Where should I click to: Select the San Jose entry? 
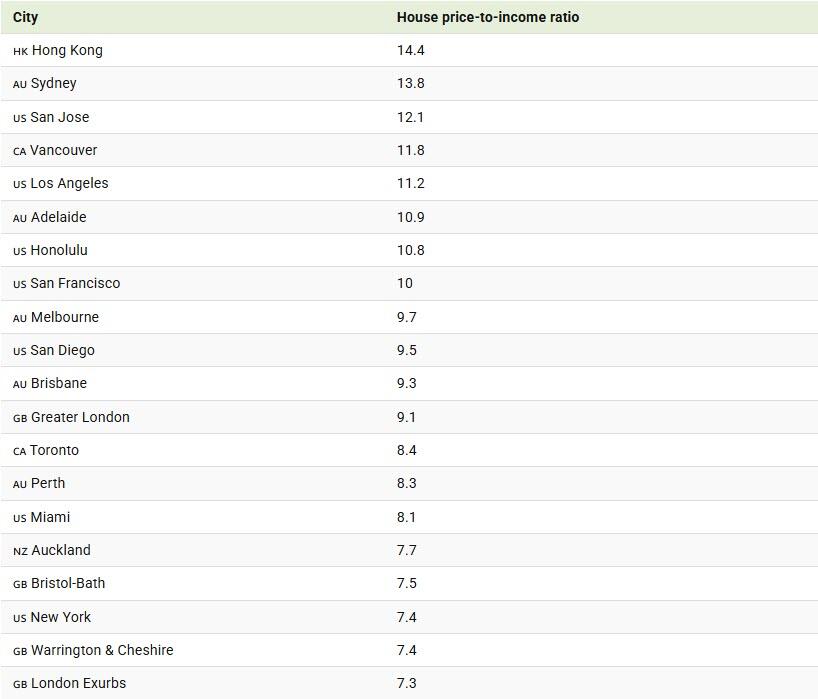click(60, 117)
